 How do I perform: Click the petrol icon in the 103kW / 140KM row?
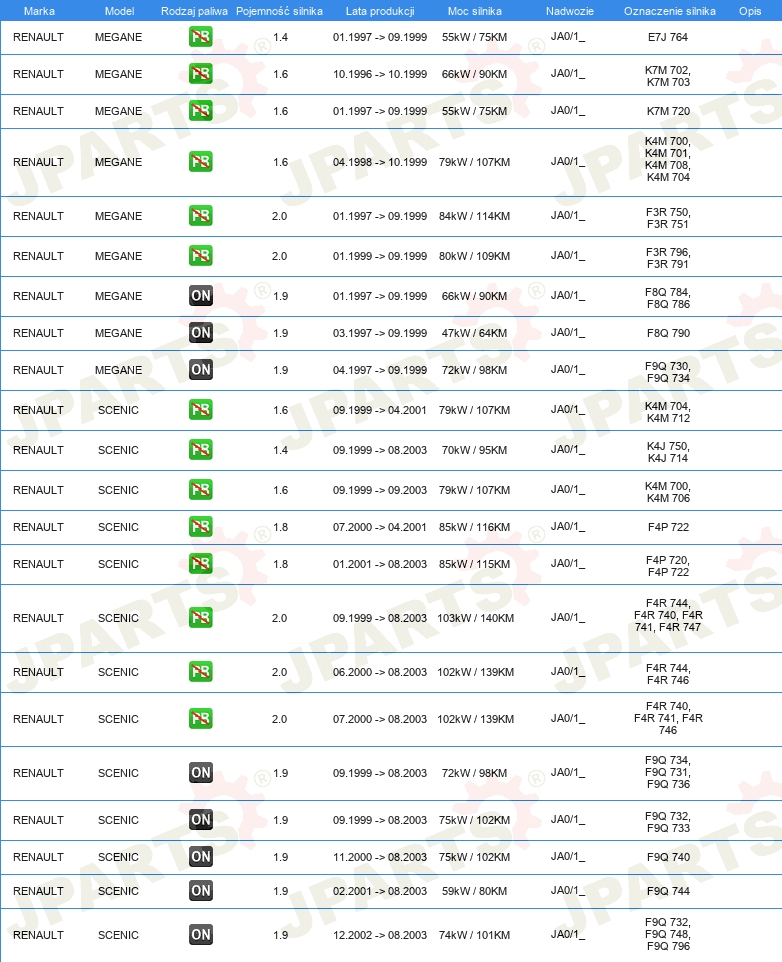201,617
